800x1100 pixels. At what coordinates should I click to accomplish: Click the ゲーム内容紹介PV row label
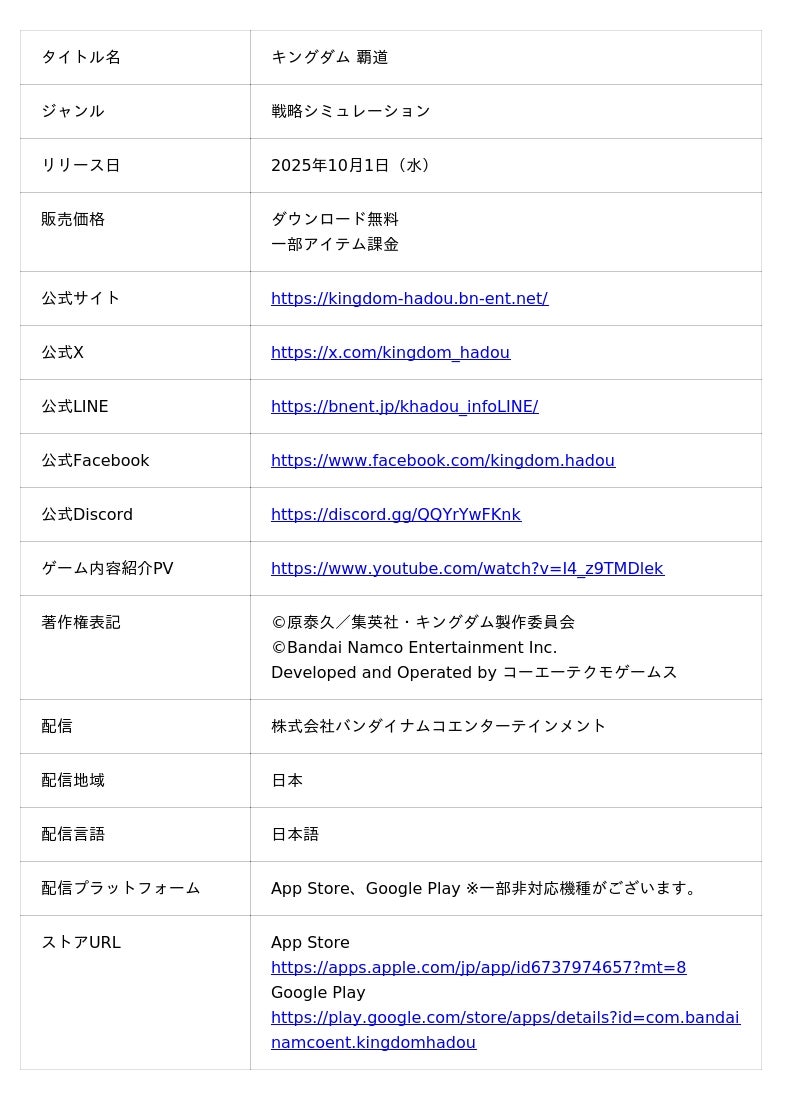107,568
